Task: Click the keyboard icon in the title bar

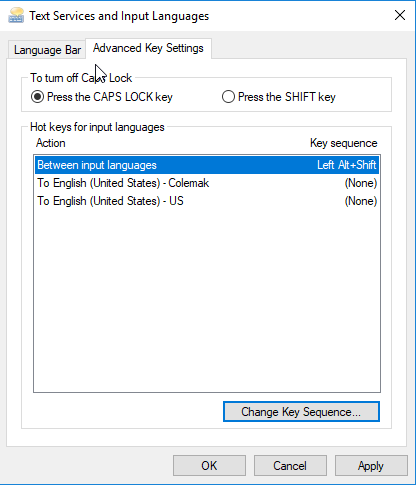Action: click(16, 15)
